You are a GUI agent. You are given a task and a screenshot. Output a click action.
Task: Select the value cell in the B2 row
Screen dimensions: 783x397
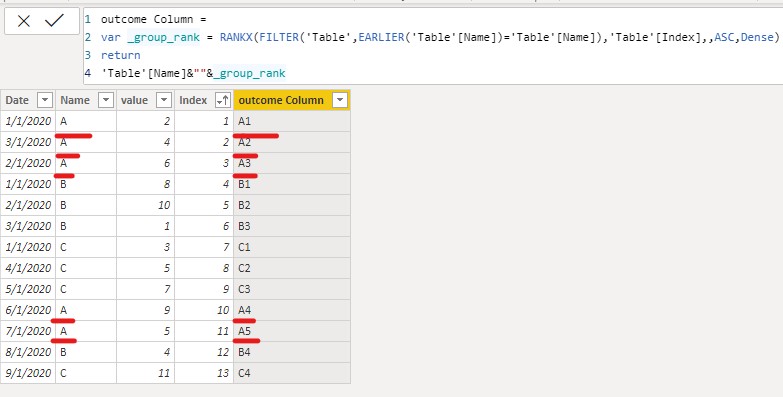pyautogui.click(x=145, y=205)
